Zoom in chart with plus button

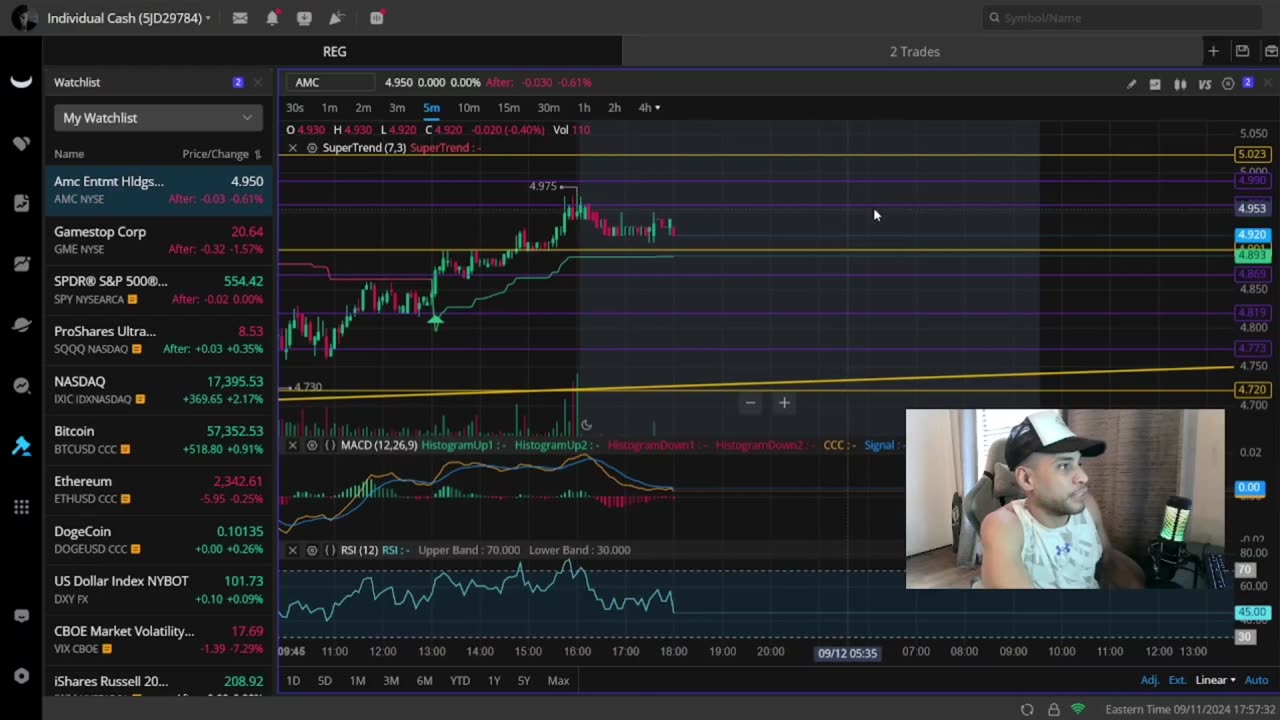pyautogui.click(x=784, y=403)
